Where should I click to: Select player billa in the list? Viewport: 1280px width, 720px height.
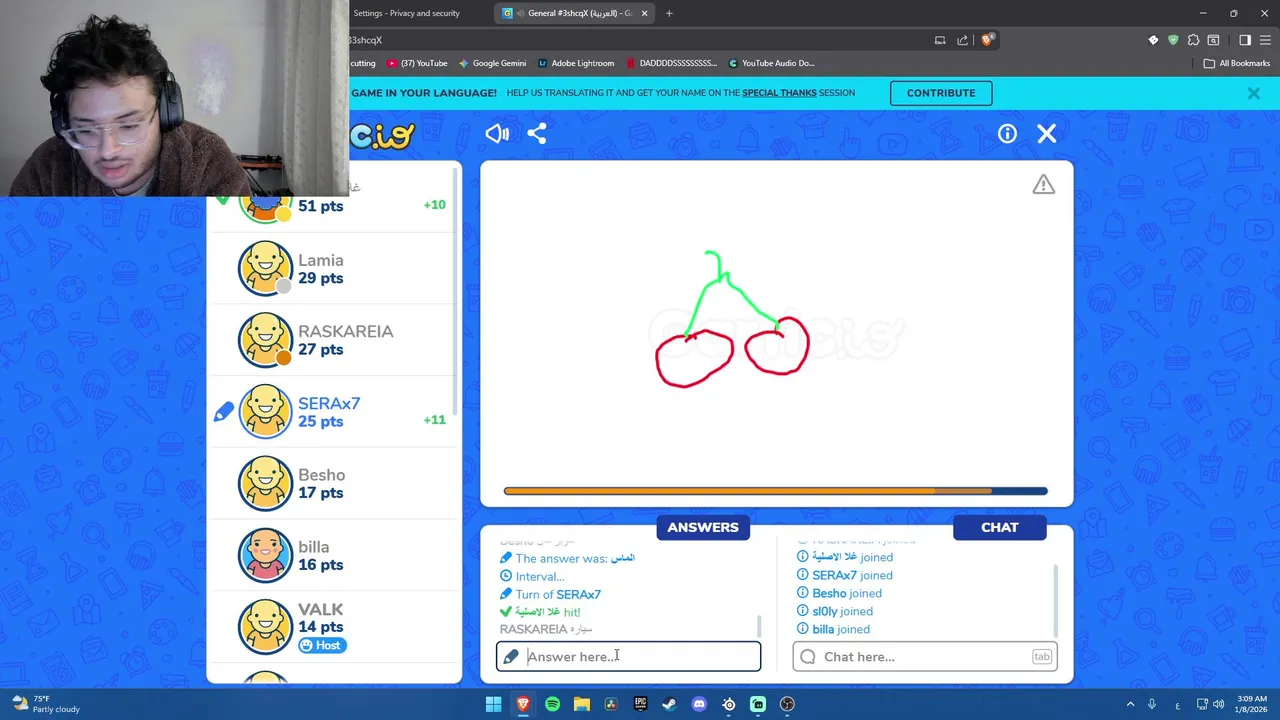click(334, 555)
